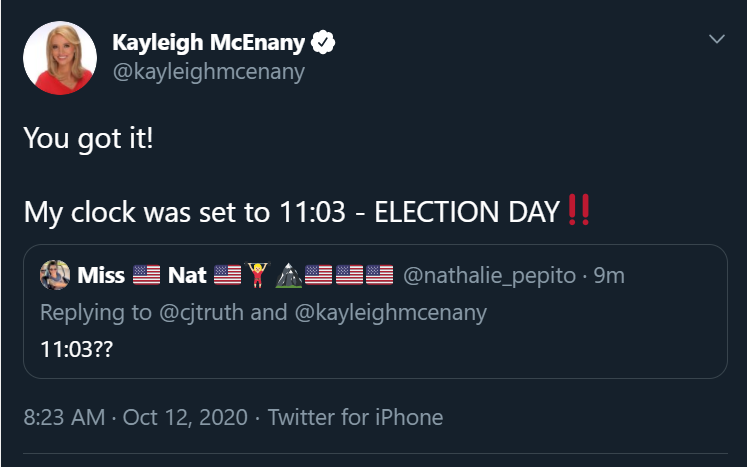Click the first flag emoji after Miss
747x467 pixels.
pos(146,275)
